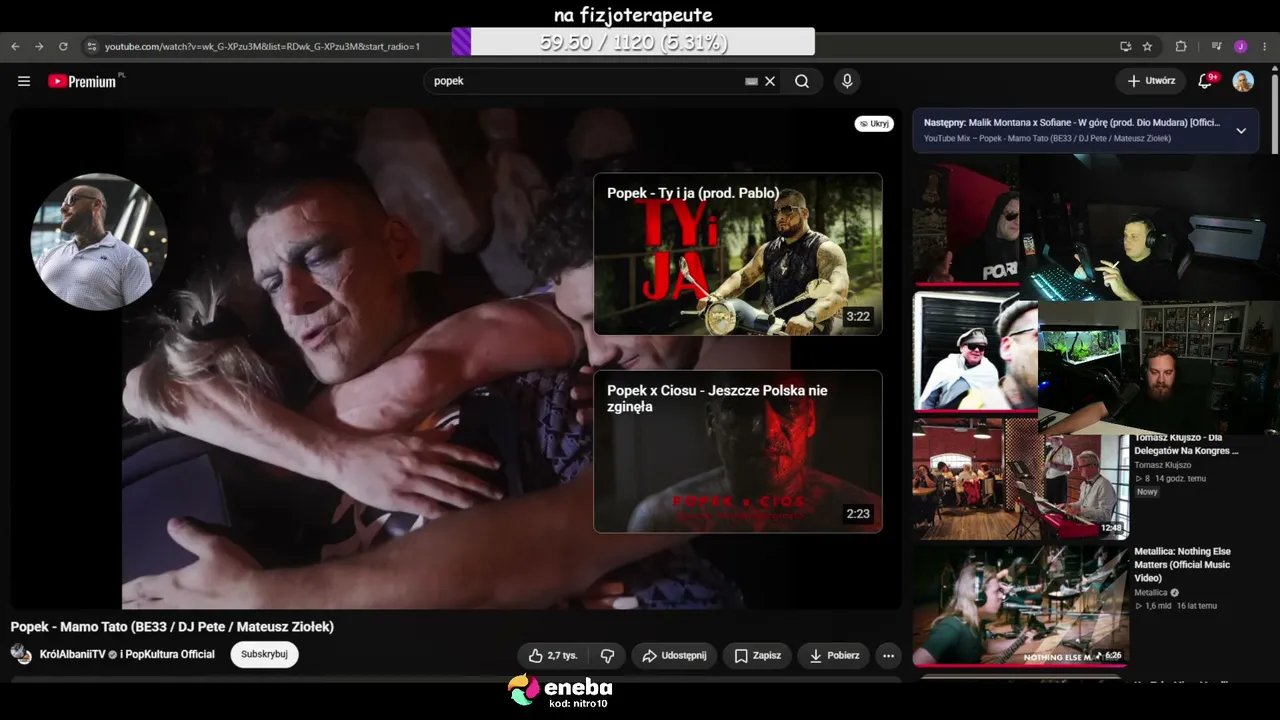Open the browser three-dot menu
This screenshot has width=1280, height=720.
point(1265,46)
